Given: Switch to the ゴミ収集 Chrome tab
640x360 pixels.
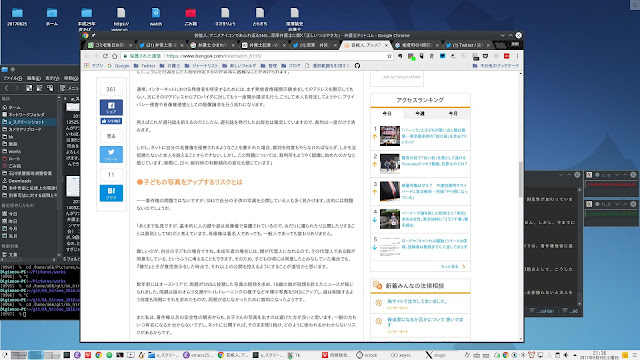Looking at the screenshot, I should (x=110, y=45).
